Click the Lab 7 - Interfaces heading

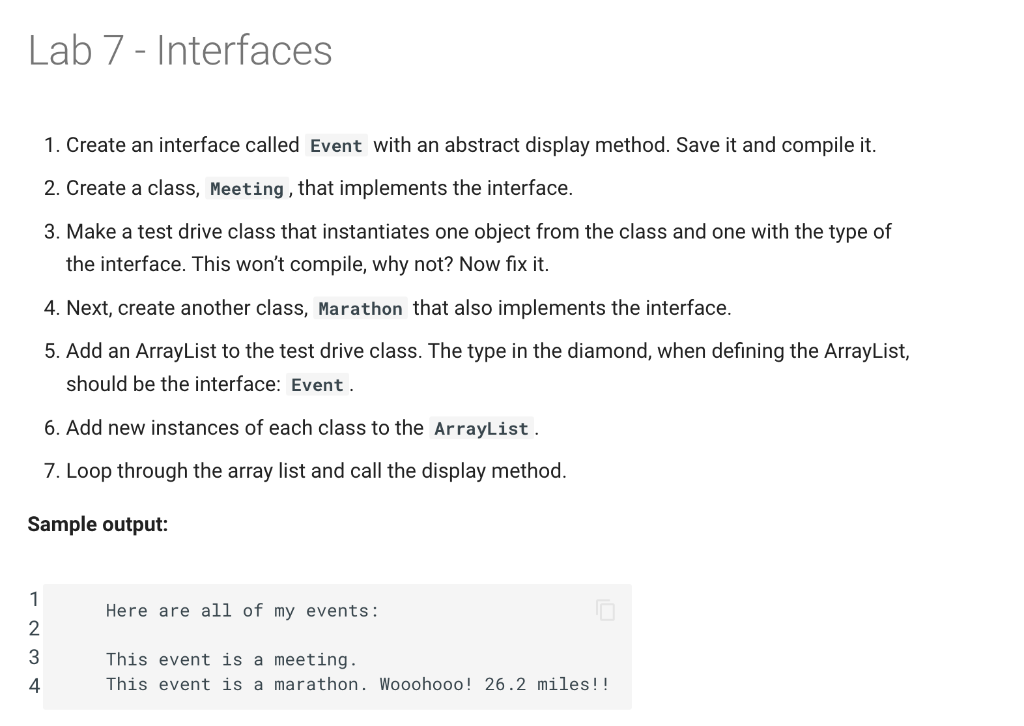180,50
